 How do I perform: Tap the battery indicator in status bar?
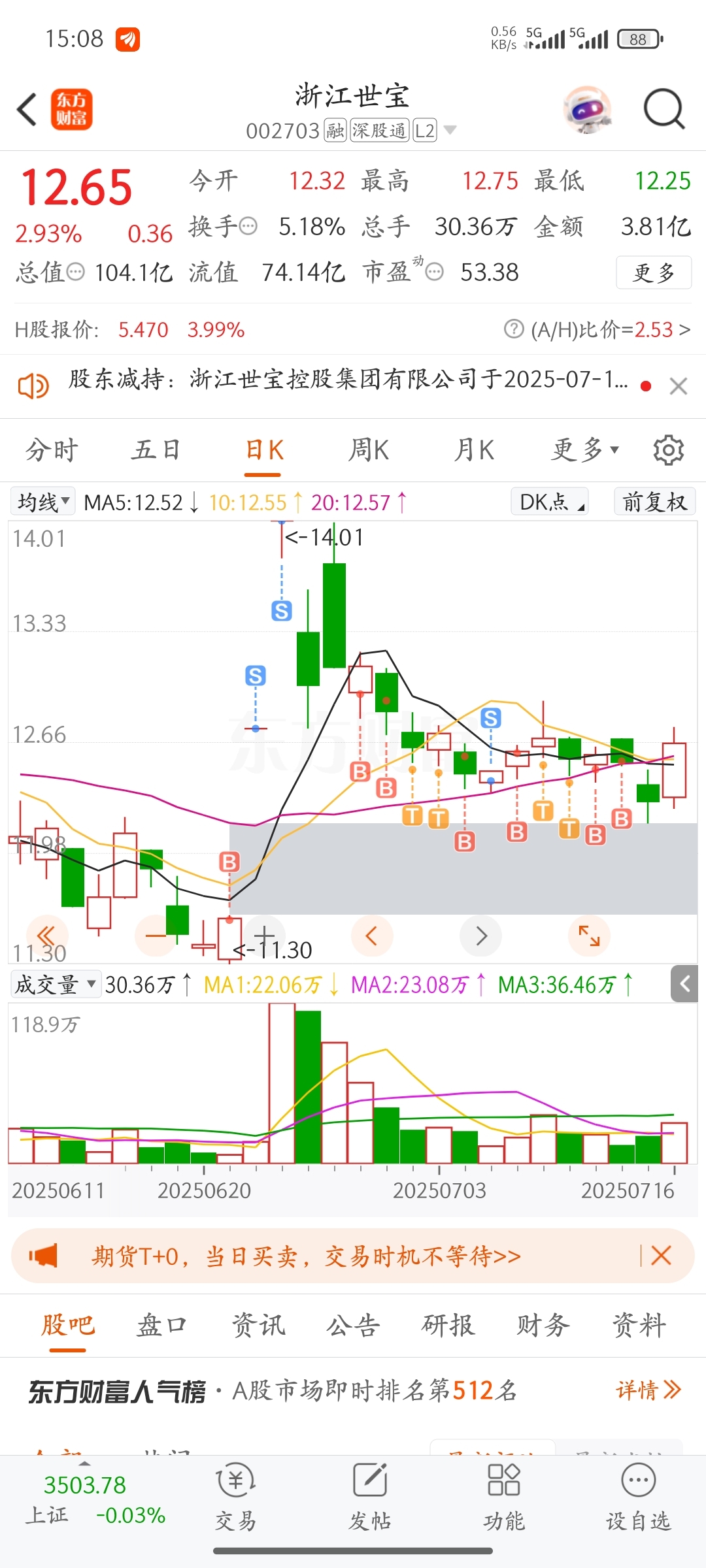[x=641, y=39]
